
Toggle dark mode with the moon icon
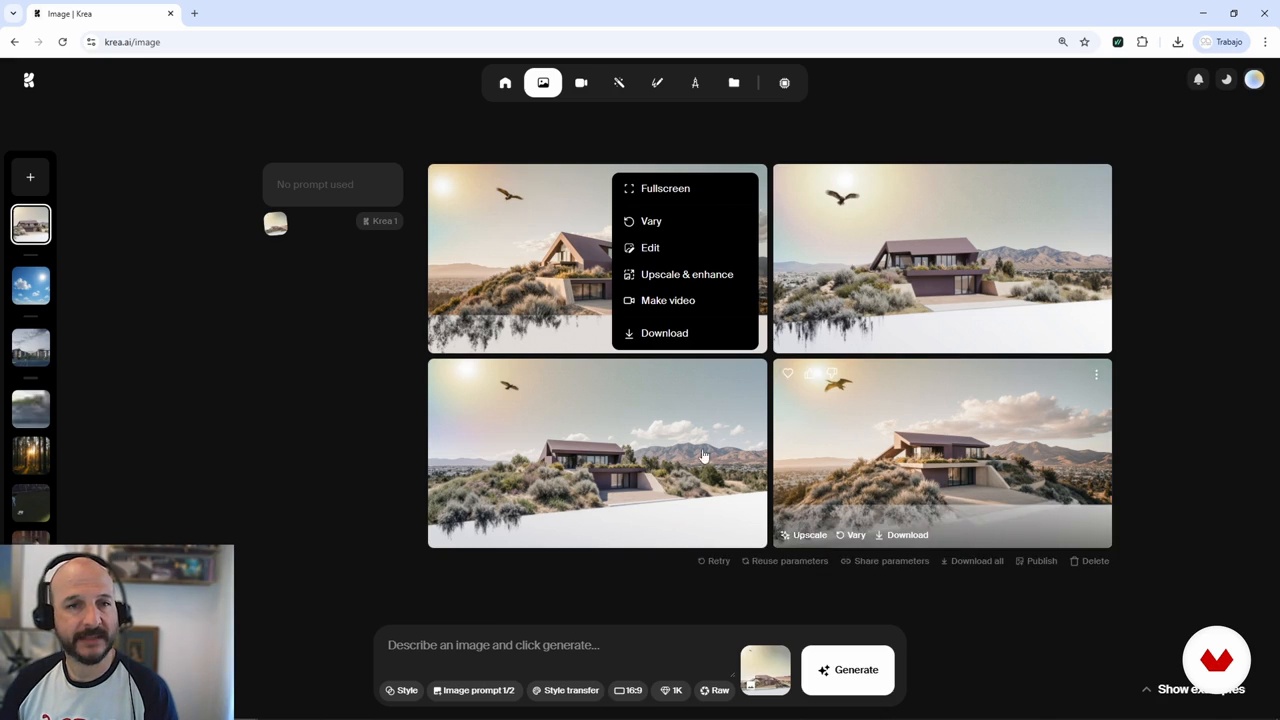pyautogui.click(x=1226, y=80)
